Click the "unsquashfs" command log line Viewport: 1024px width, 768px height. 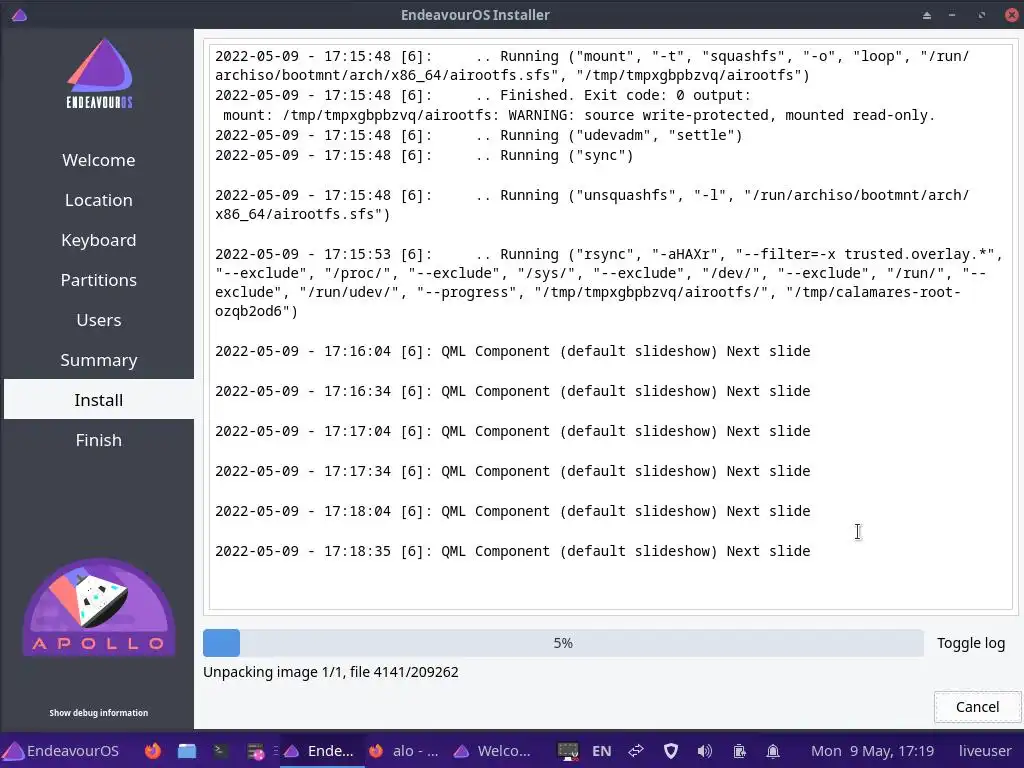point(592,204)
